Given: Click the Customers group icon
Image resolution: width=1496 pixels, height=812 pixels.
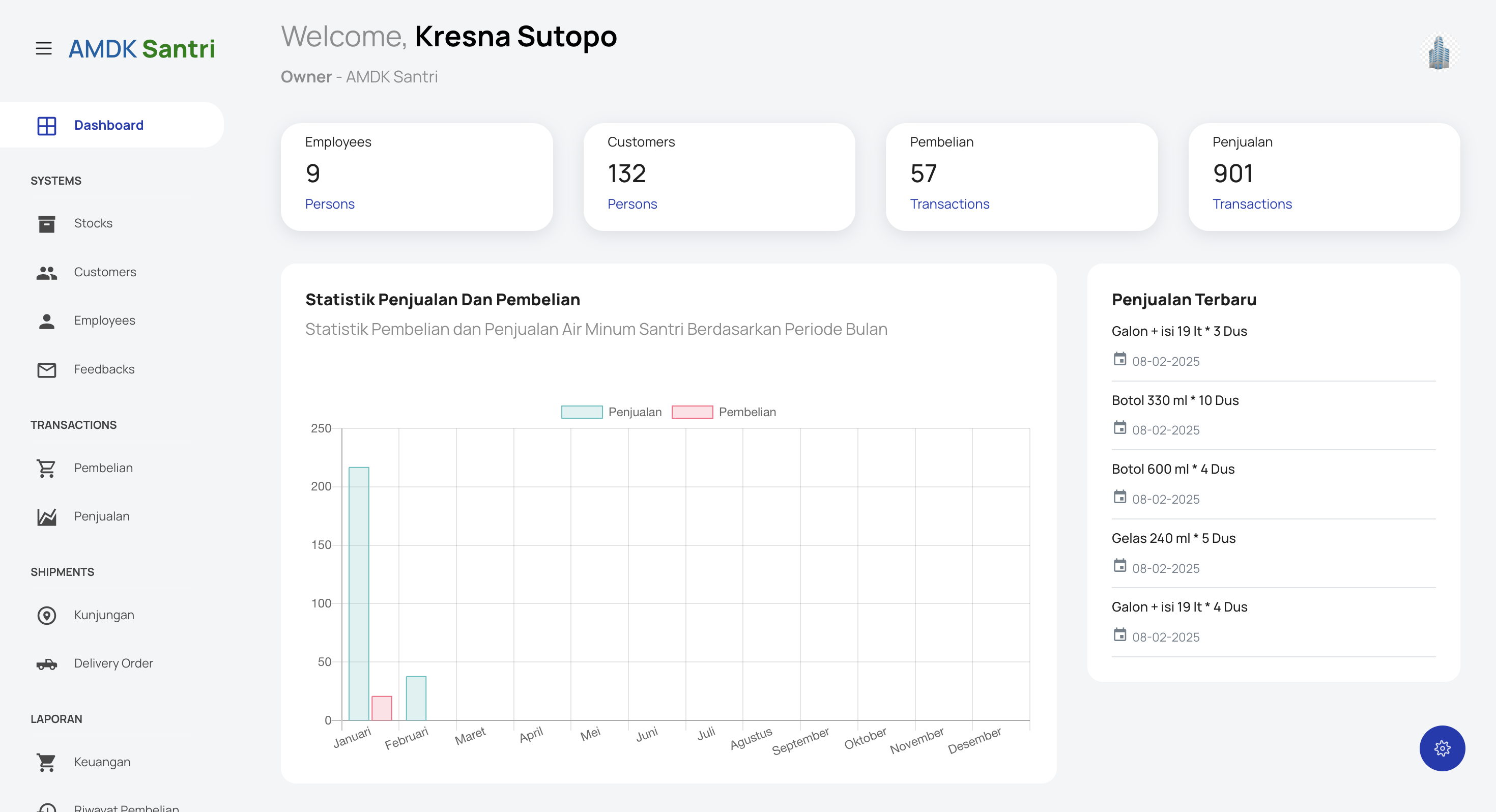Looking at the screenshot, I should tap(46, 272).
